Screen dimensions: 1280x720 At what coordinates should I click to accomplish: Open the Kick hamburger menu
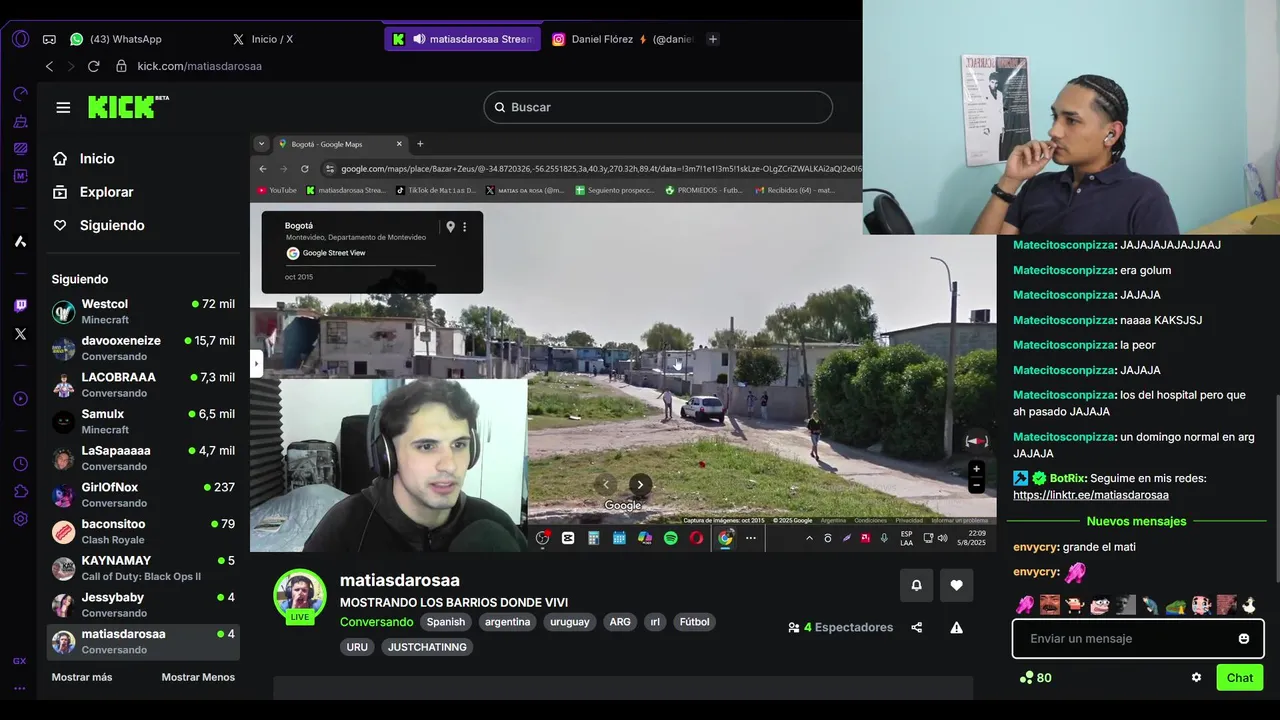click(63, 107)
